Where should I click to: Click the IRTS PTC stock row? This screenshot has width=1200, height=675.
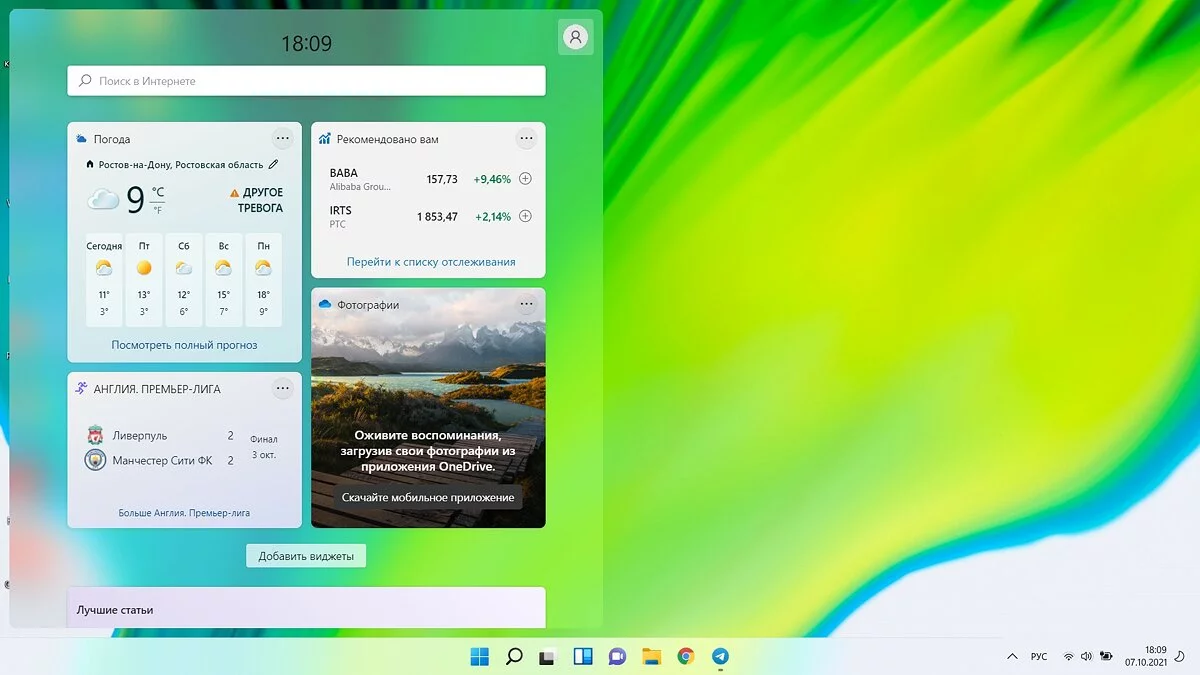[430, 216]
